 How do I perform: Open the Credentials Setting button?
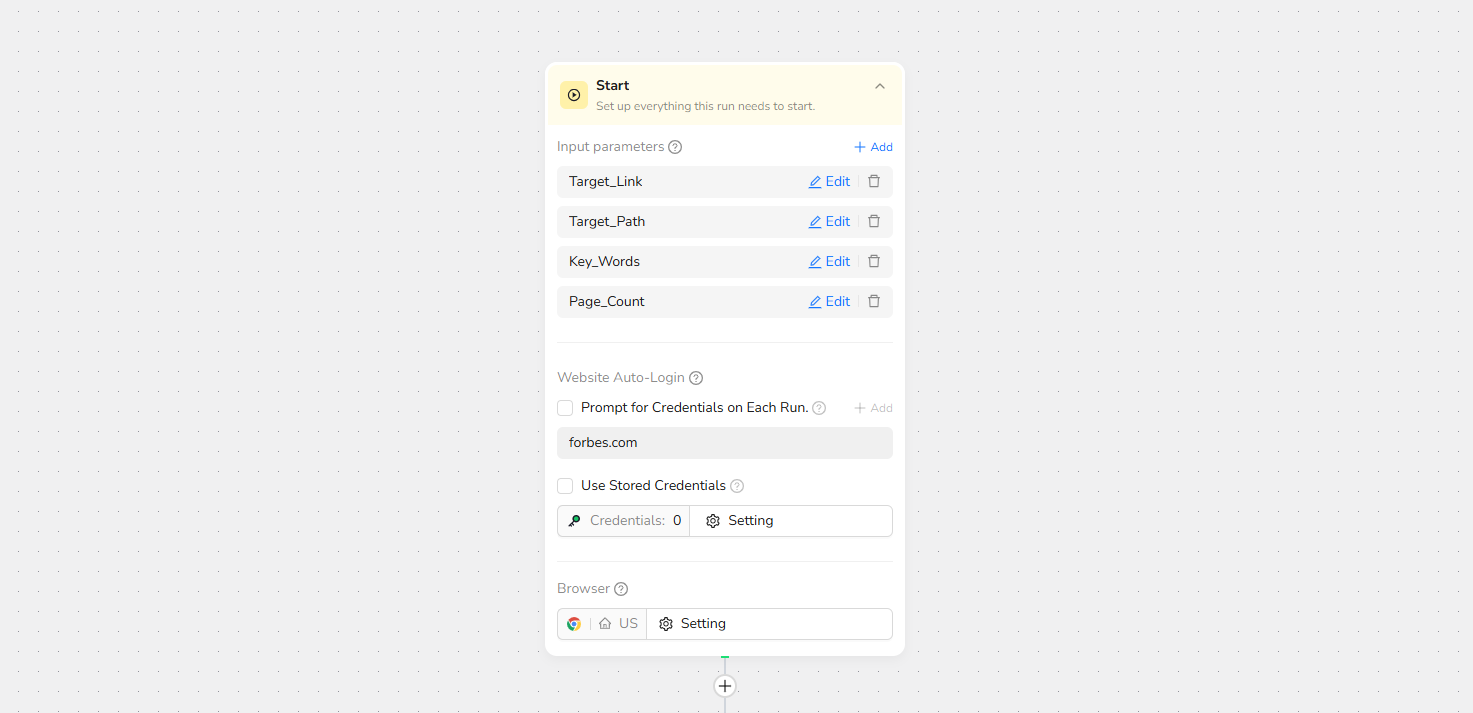(791, 521)
